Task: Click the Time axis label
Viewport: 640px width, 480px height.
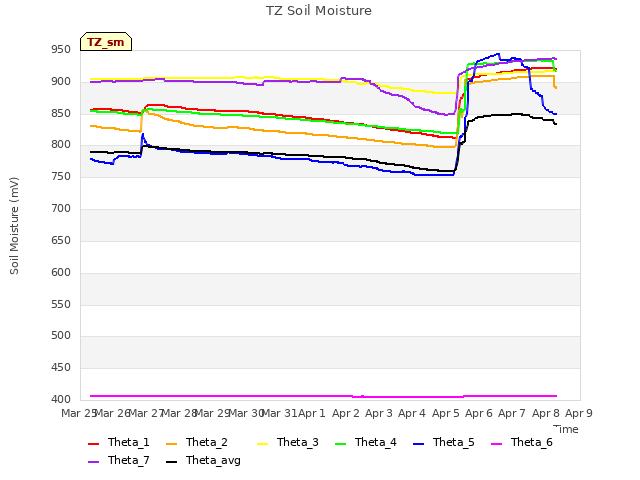Action: pyautogui.click(x=566, y=429)
